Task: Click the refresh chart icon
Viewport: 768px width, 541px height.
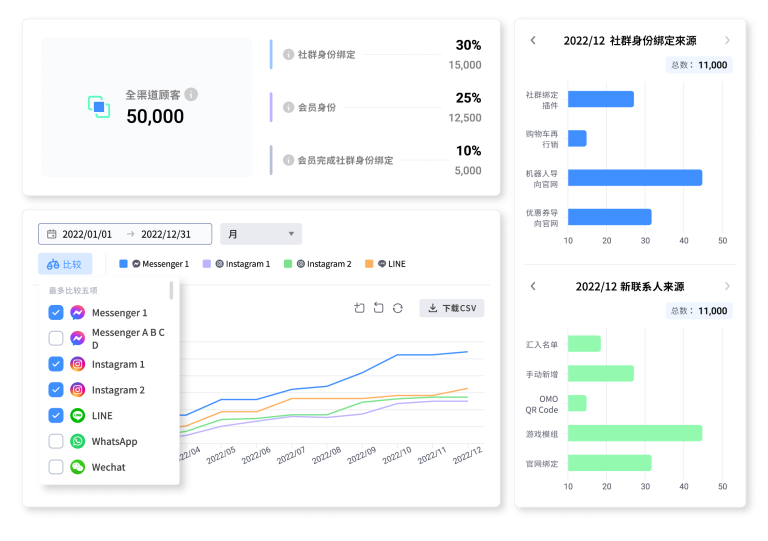Action: (398, 308)
